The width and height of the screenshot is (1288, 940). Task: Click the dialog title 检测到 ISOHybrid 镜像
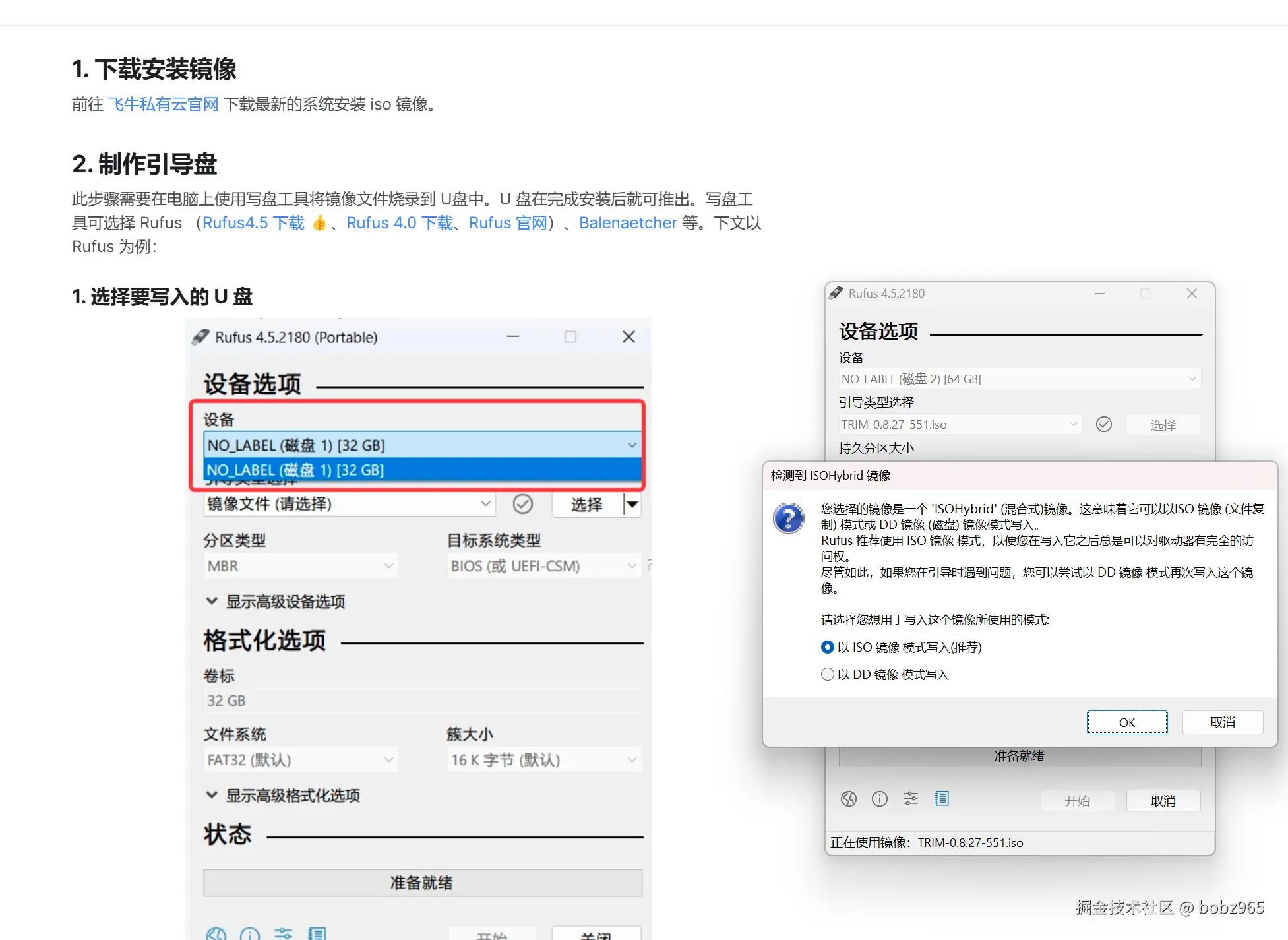click(x=831, y=476)
